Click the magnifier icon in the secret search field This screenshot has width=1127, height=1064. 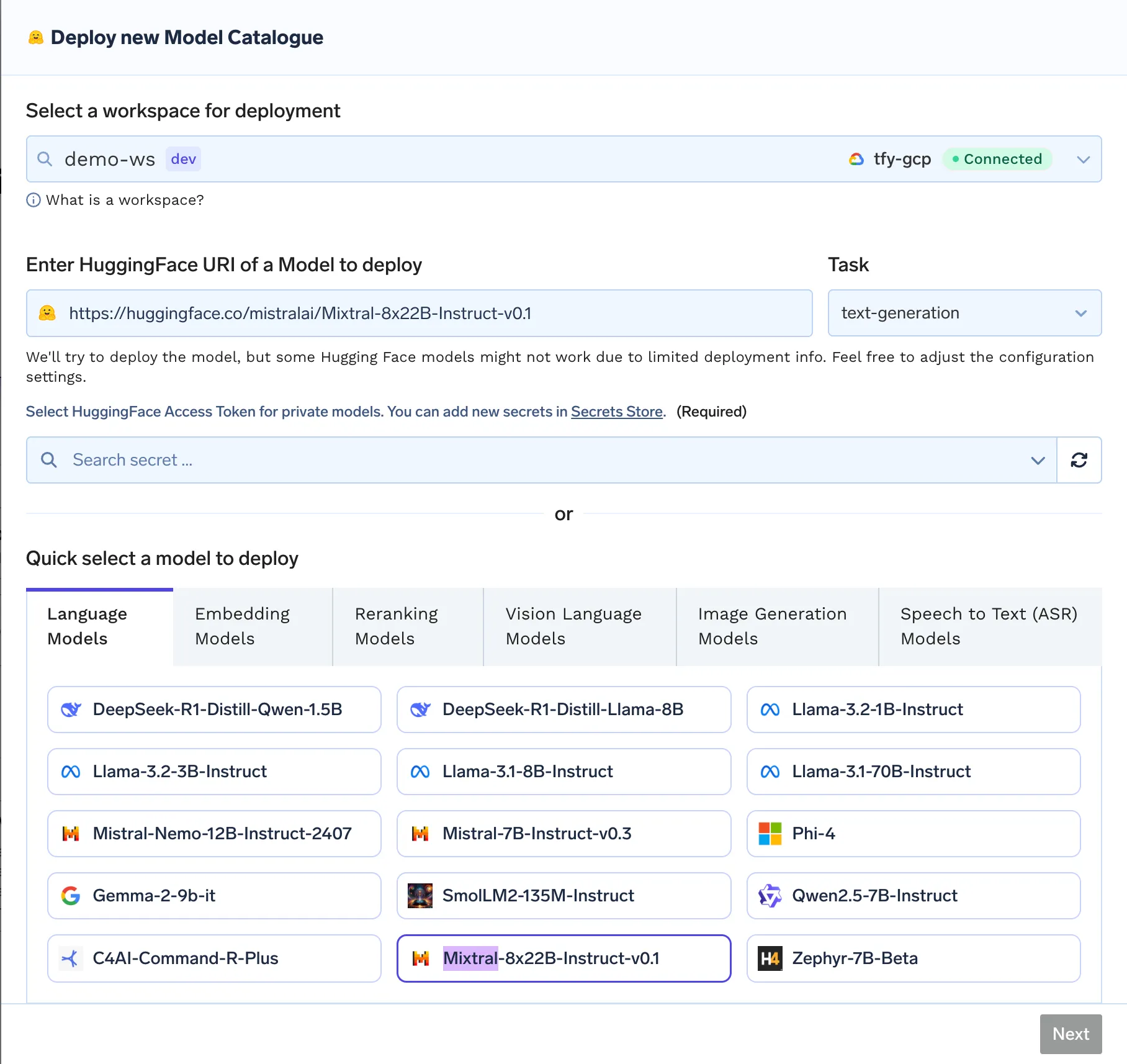point(49,460)
